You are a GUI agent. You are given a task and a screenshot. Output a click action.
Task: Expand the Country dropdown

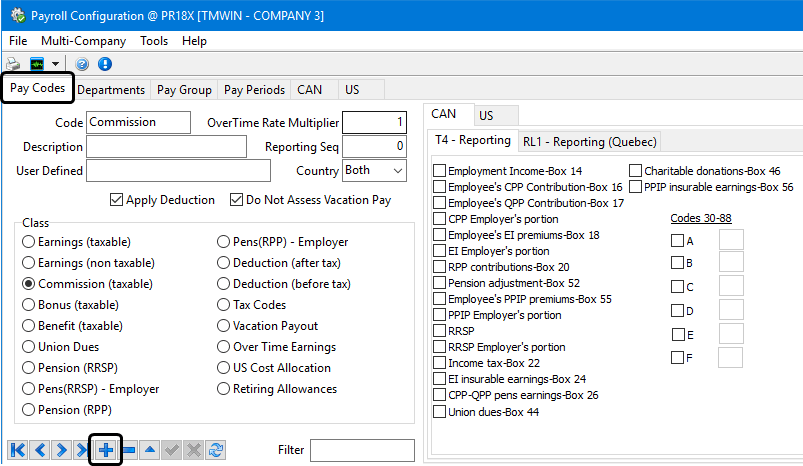[397, 171]
